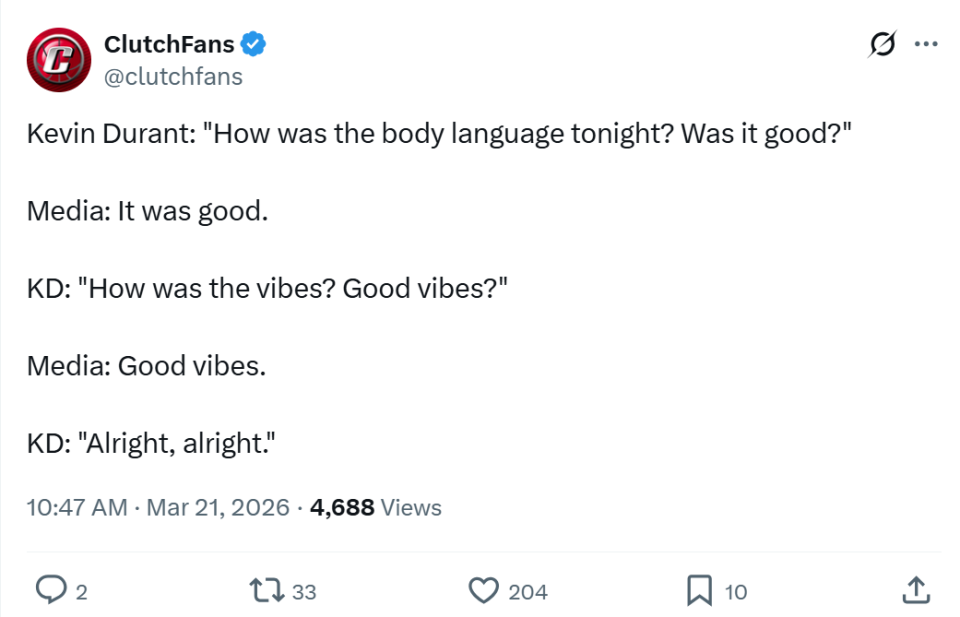Click the 10:47 AM Mar 21 timestamp
This screenshot has width=960, height=617.
159,507
